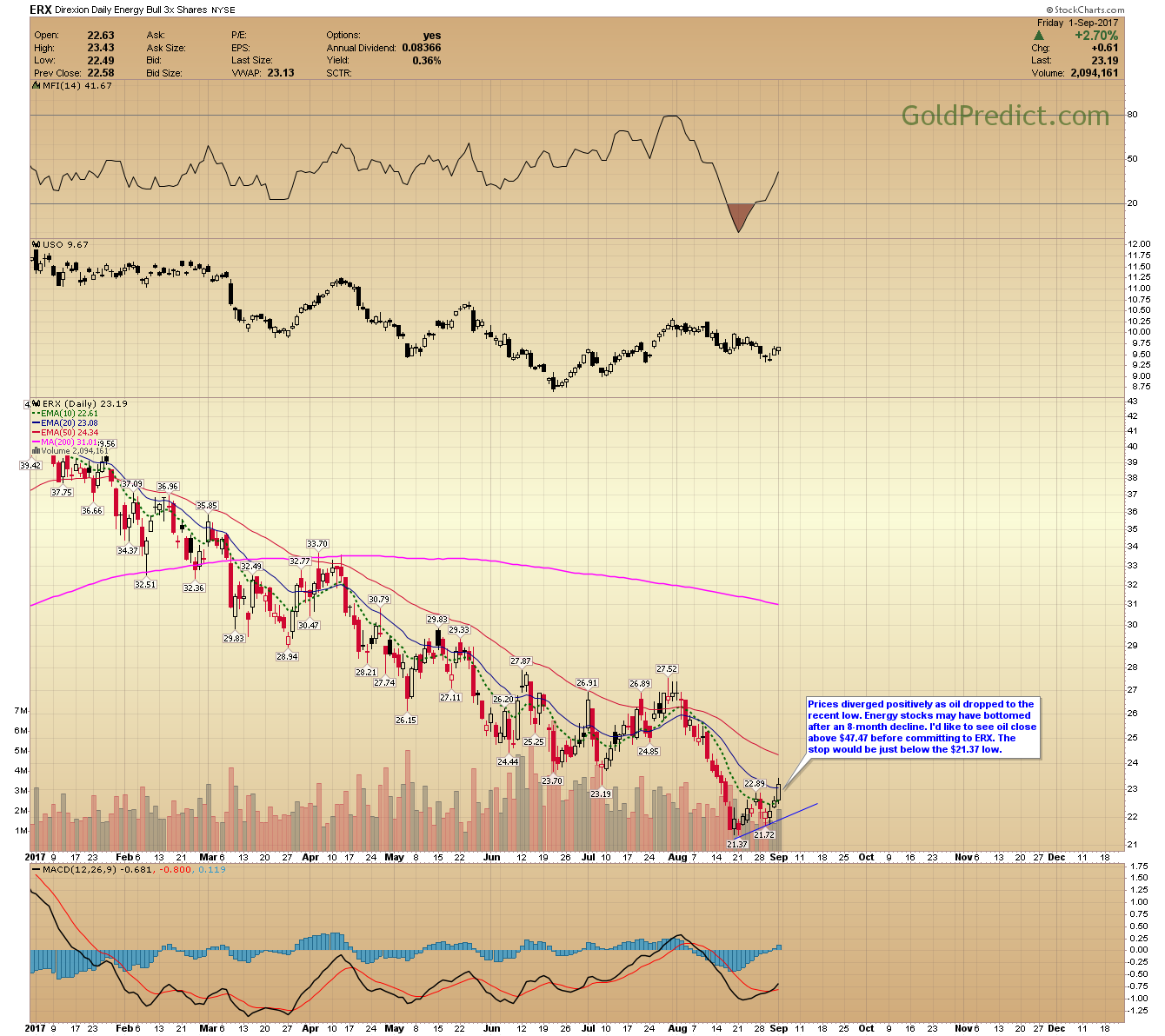Click the 27.52 high price label
The height and width of the screenshot is (1036, 1165).
pyautogui.click(x=667, y=669)
